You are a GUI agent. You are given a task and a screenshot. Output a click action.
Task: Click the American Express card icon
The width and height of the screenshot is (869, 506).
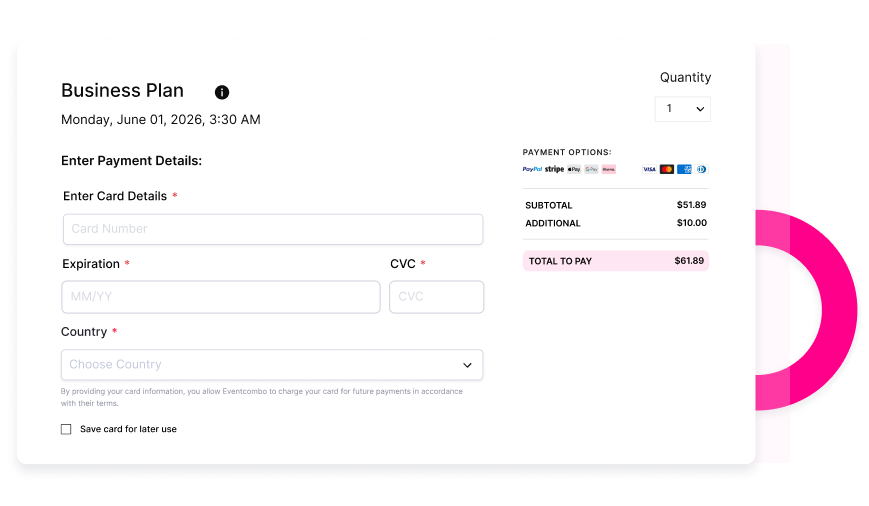[x=684, y=170]
